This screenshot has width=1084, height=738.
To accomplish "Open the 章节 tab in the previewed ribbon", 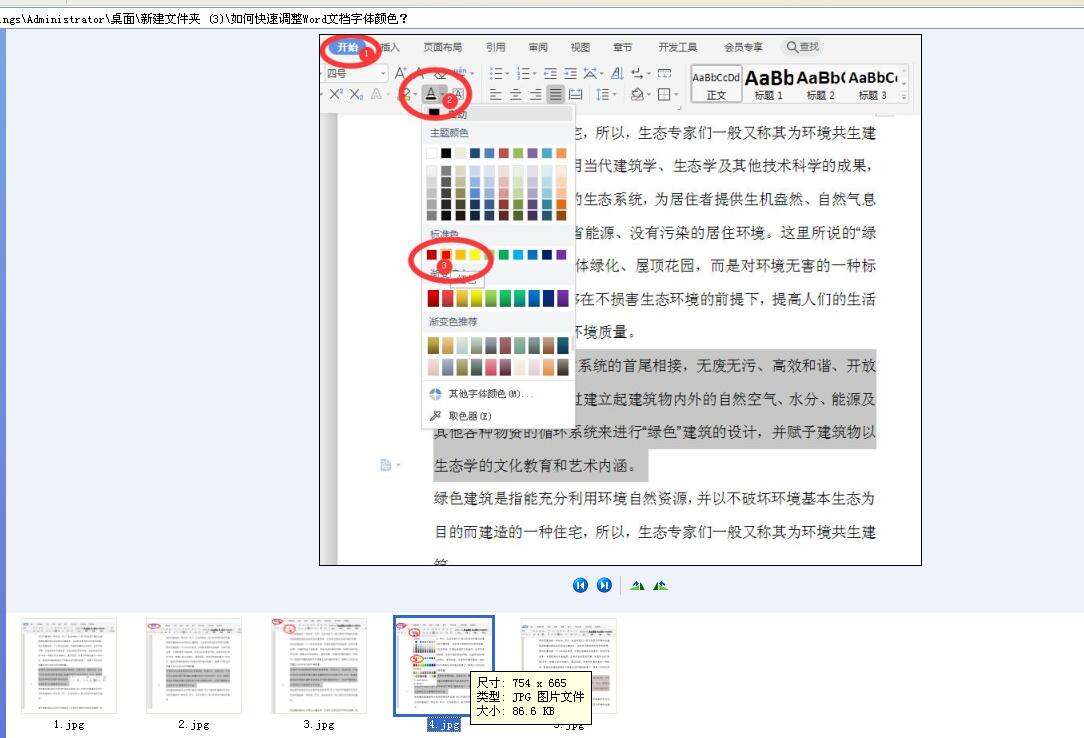I will pyautogui.click(x=622, y=47).
